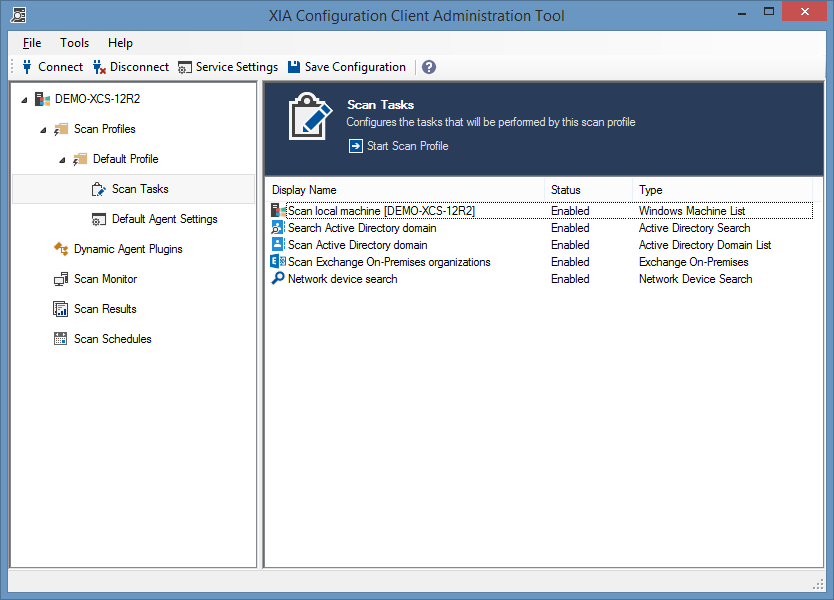The height and width of the screenshot is (600, 834).
Task: Click the Disconnect plug icon with red X
Action: point(99,67)
